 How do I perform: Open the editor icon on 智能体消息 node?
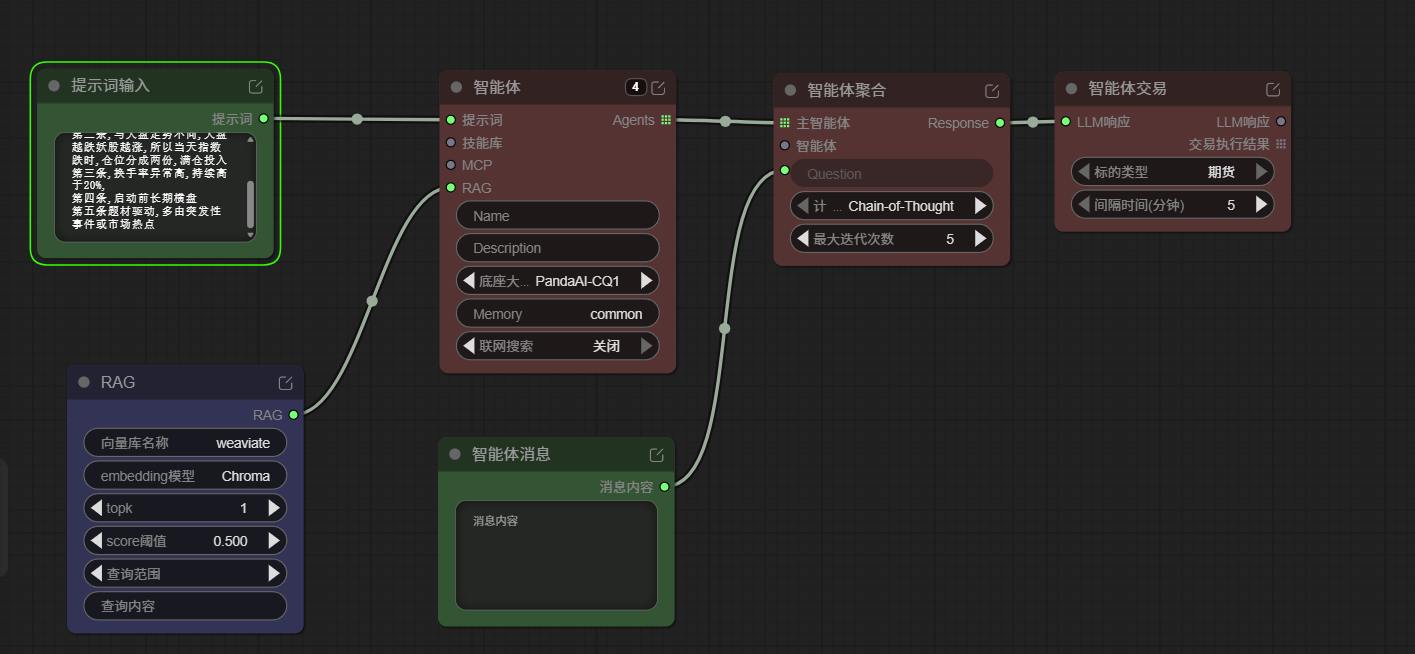pos(656,453)
